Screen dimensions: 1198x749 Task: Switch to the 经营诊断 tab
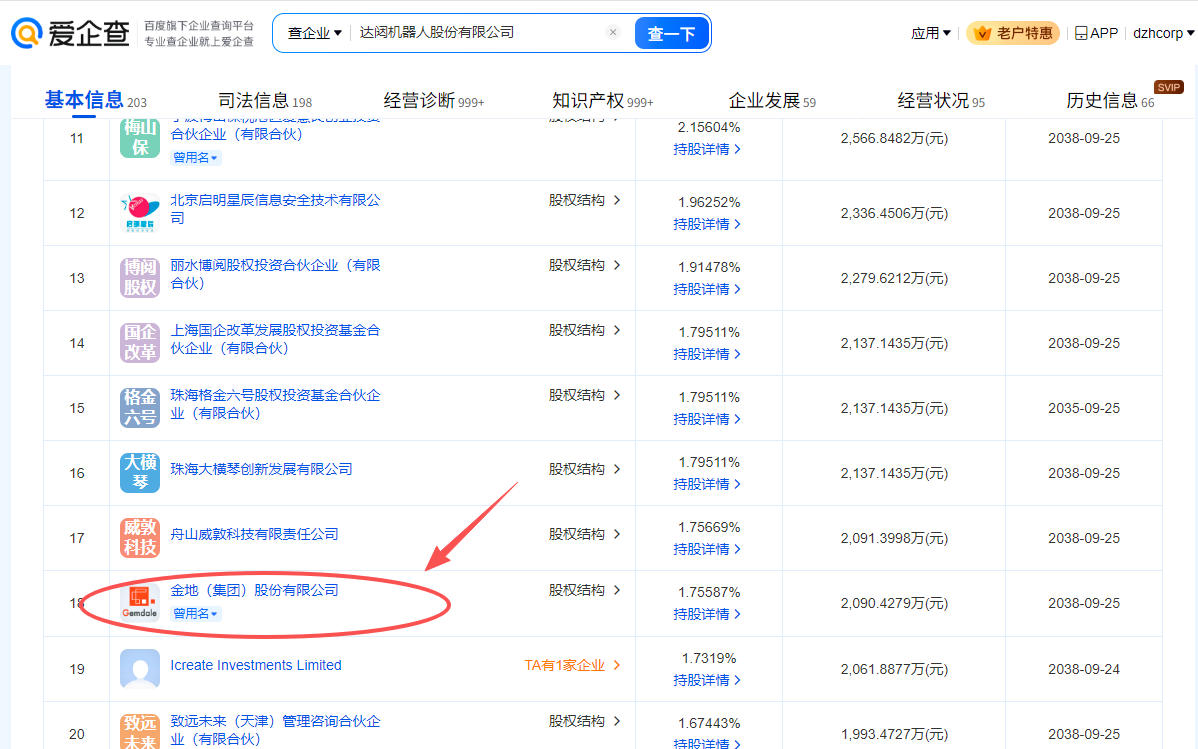point(433,100)
